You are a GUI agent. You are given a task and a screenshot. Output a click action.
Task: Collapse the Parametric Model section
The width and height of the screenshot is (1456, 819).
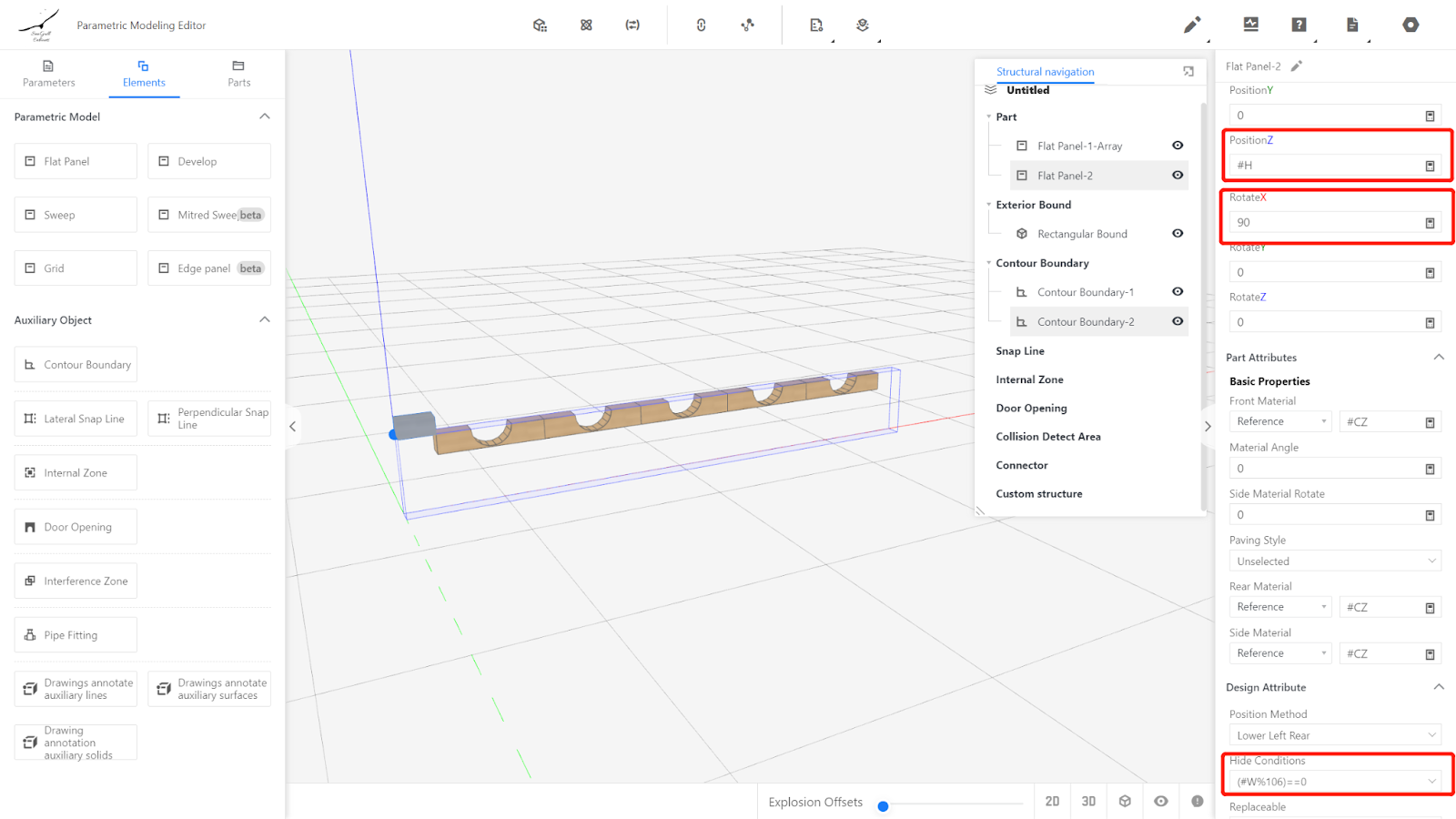265,116
